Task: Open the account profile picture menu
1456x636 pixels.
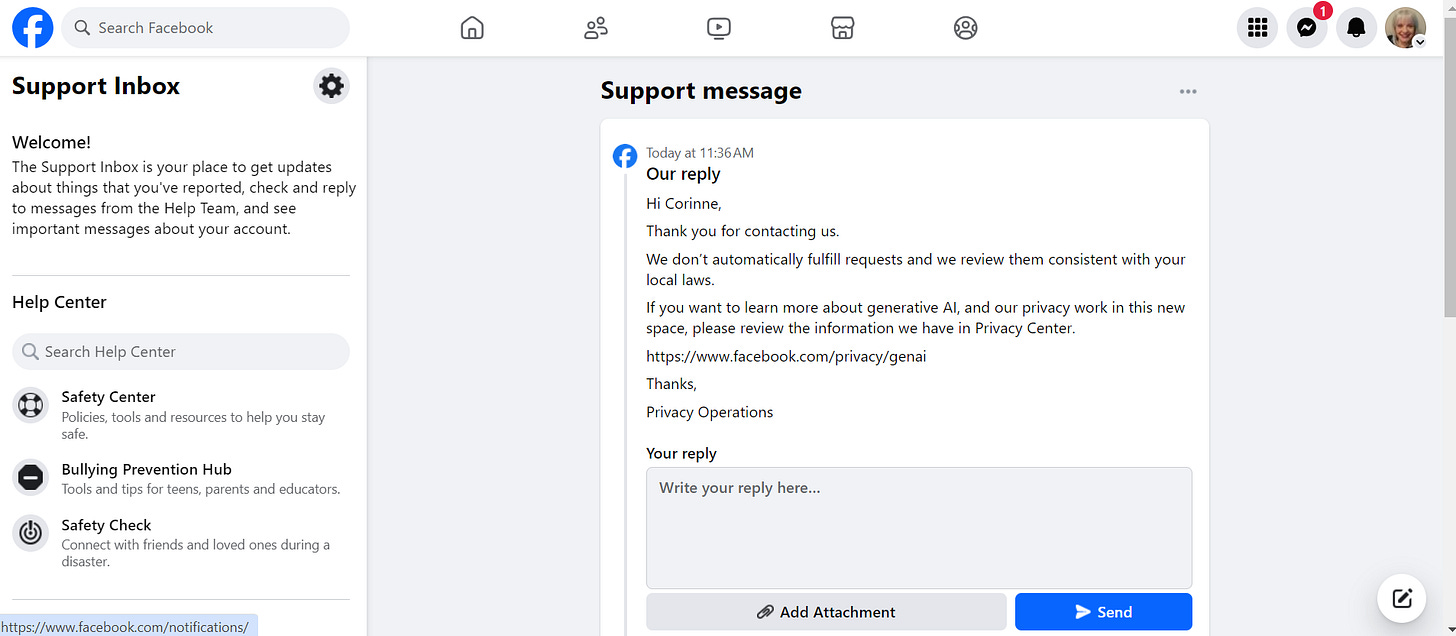Action: 1405,28
